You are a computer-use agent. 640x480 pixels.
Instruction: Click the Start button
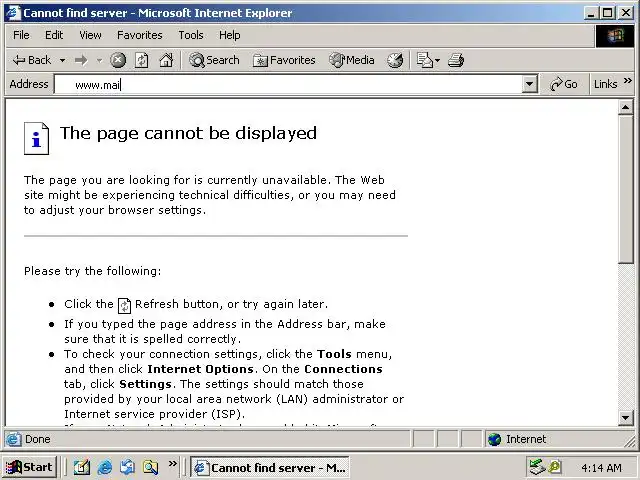(29, 467)
